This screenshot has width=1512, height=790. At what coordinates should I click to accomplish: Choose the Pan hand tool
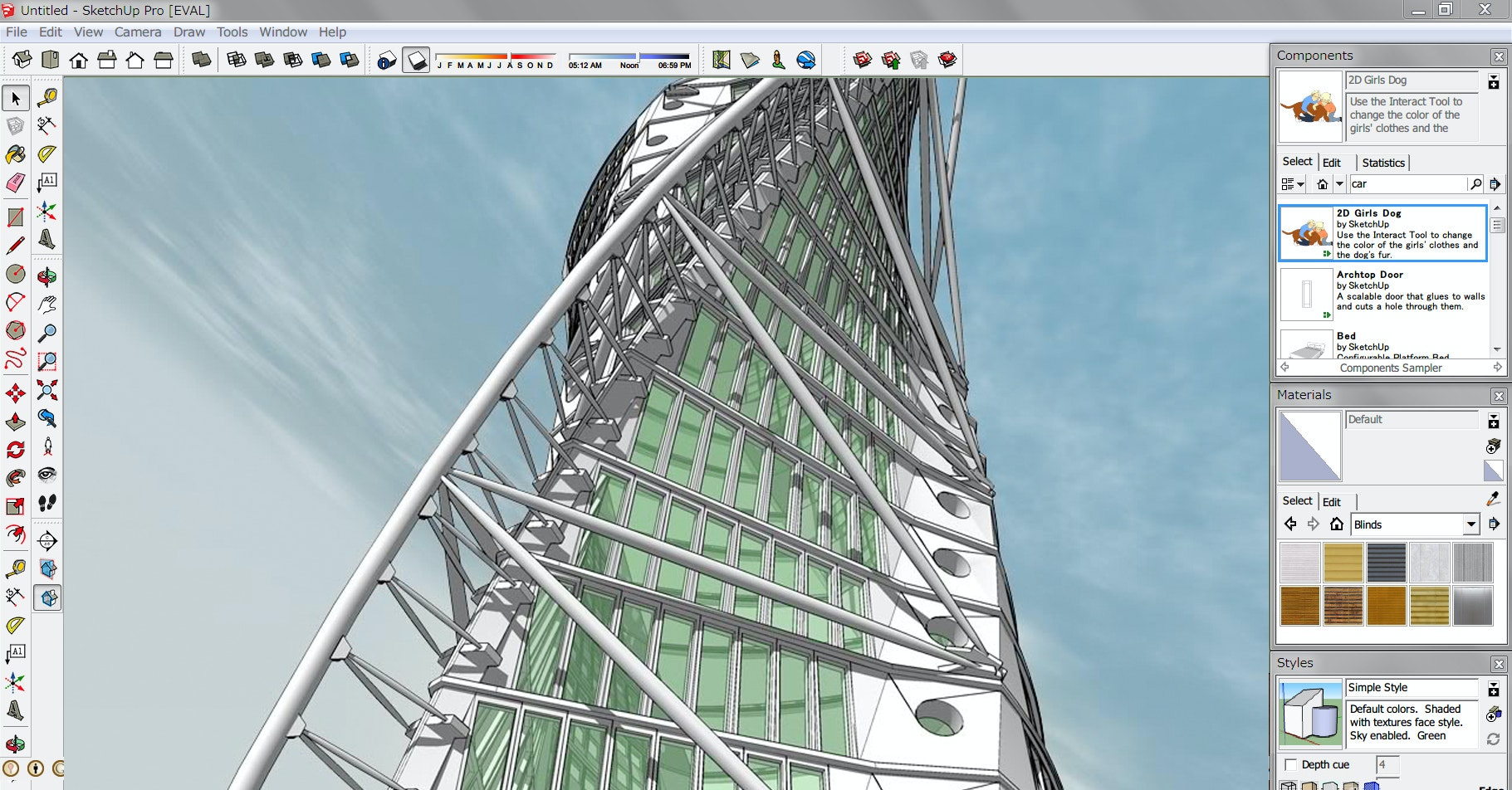47,305
